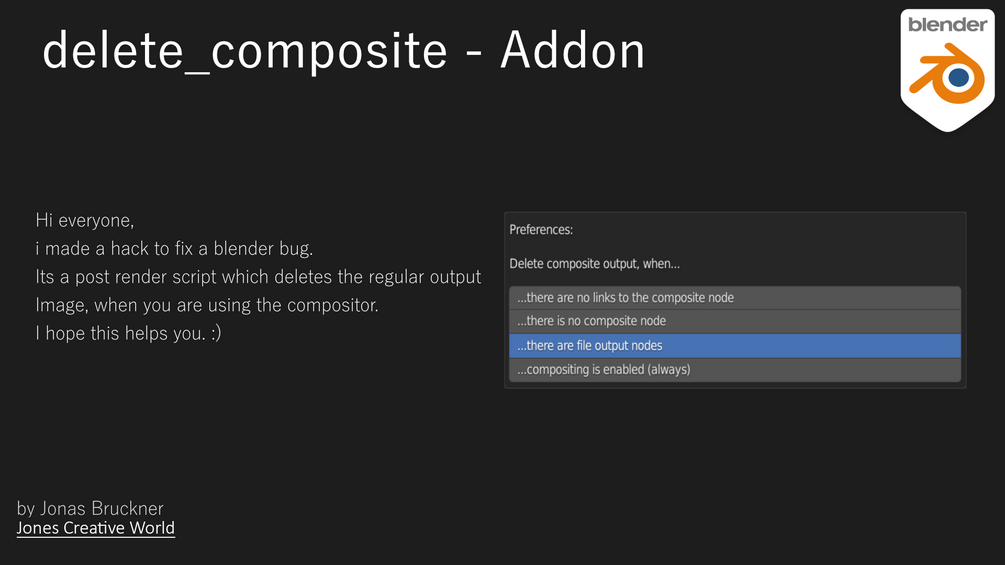Click the 'Preferences:' label
1005x565 pixels.
coord(541,230)
